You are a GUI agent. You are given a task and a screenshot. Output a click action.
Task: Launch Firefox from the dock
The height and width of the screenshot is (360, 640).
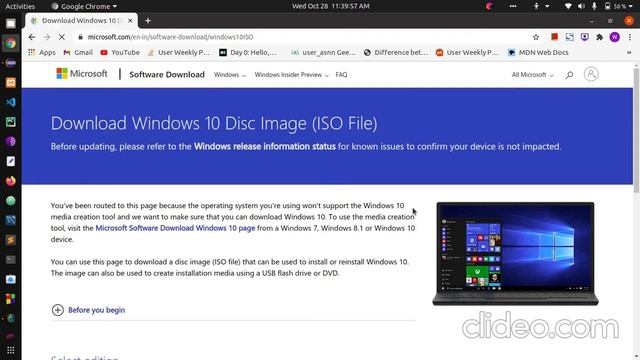tap(11, 181)
